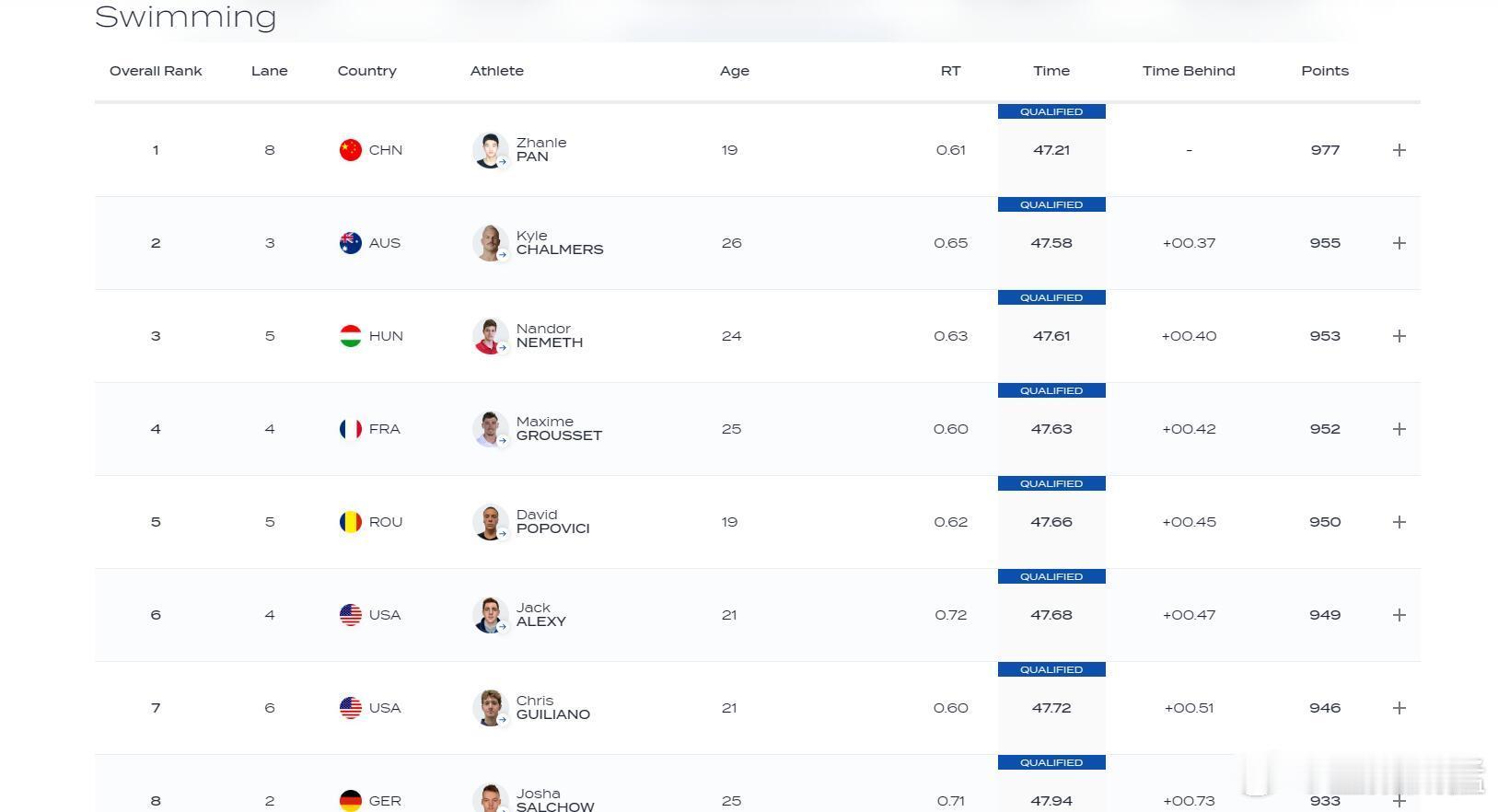Open David Popovici's profile link
This screenshot has width=1498, height=812.
pos(552,522)
